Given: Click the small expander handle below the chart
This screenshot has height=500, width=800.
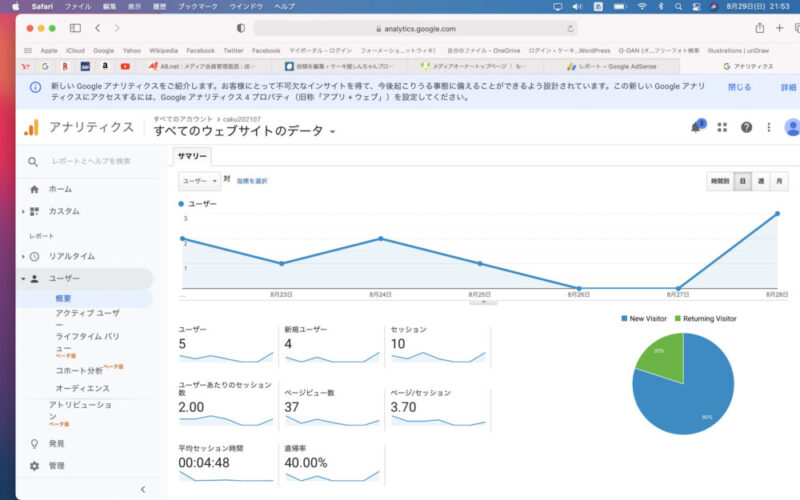Looking at the screenshot, I should (483, 302).
